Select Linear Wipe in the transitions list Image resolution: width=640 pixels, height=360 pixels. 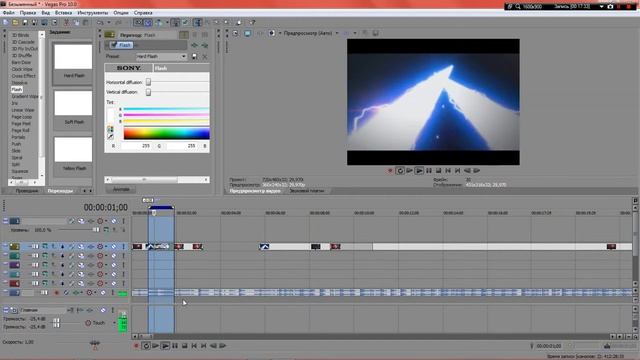coord(23,110)
